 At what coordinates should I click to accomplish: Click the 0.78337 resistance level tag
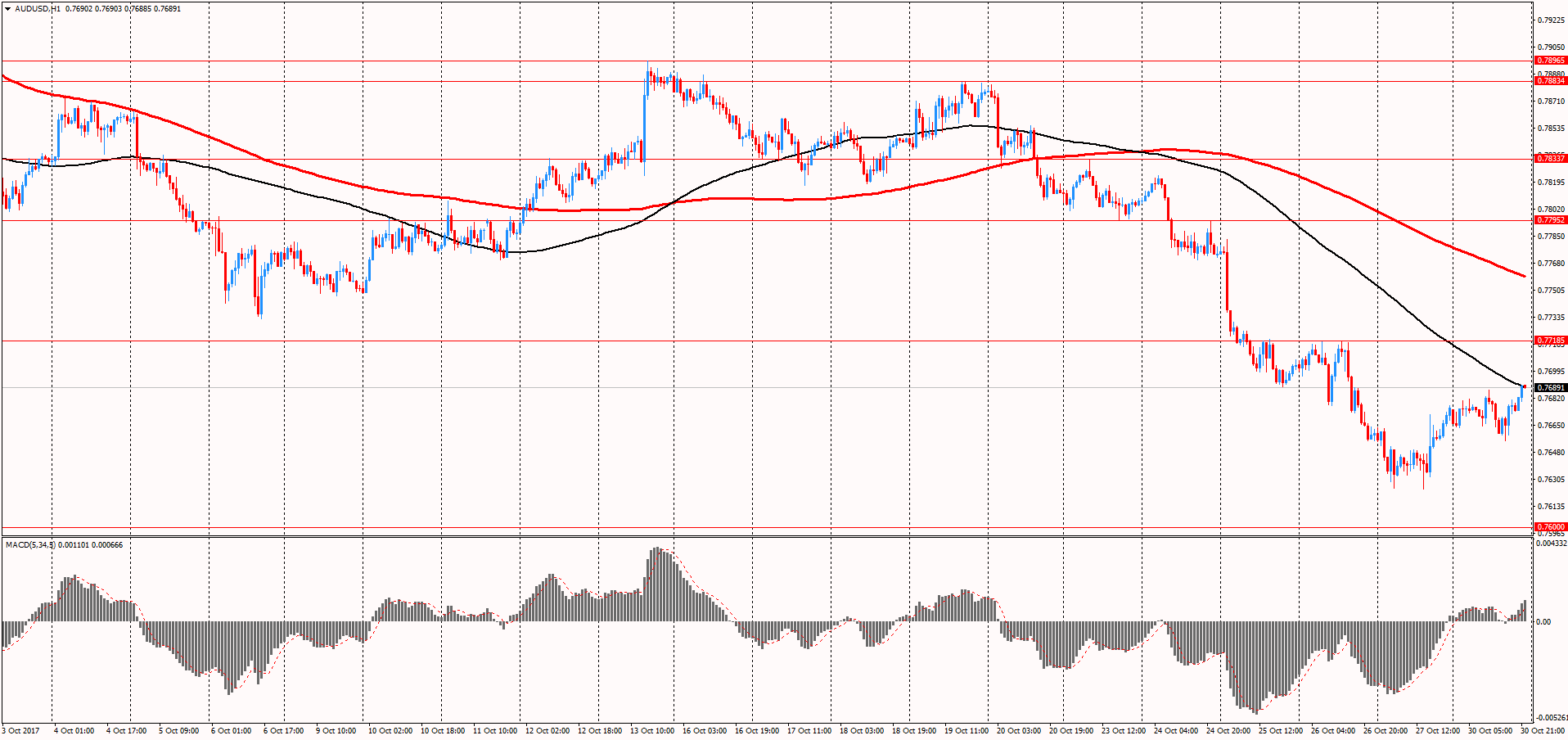(1550, 158)
